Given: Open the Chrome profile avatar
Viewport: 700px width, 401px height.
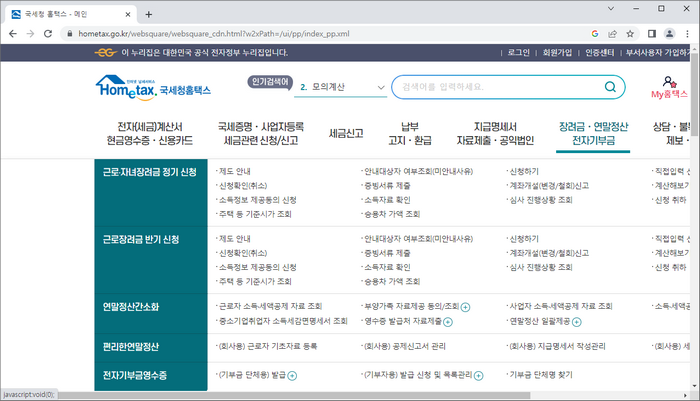Looking at the screenshot, I should [670, 34].
